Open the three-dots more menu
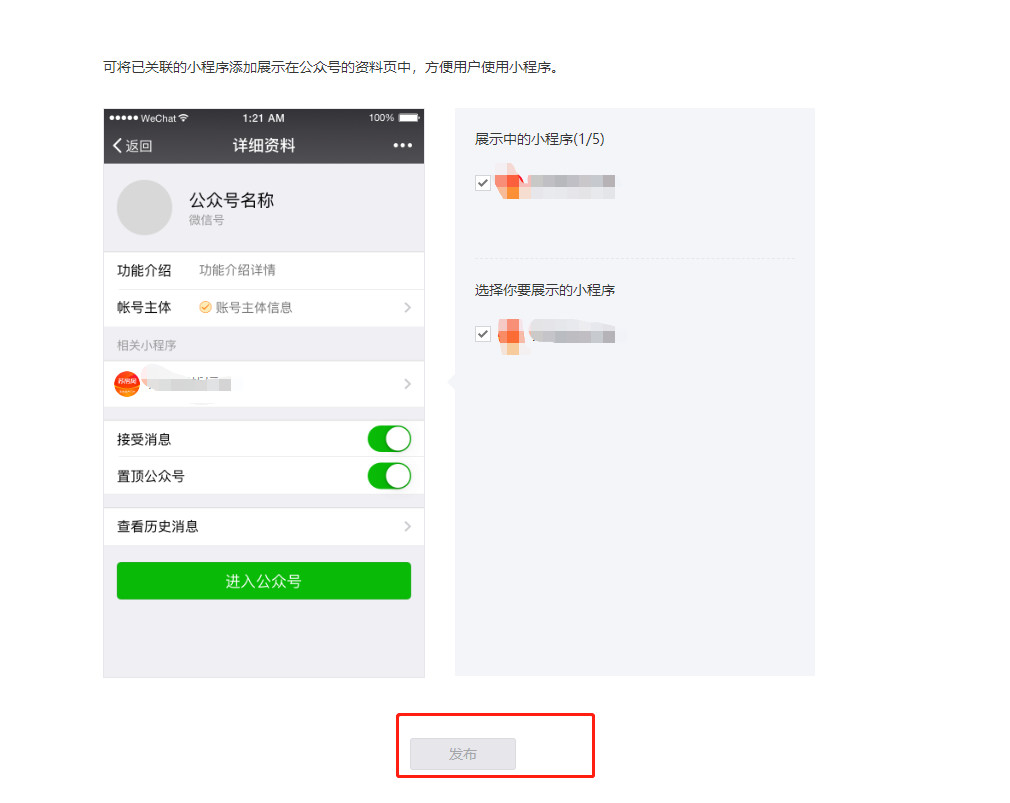 tap(403, 146)
